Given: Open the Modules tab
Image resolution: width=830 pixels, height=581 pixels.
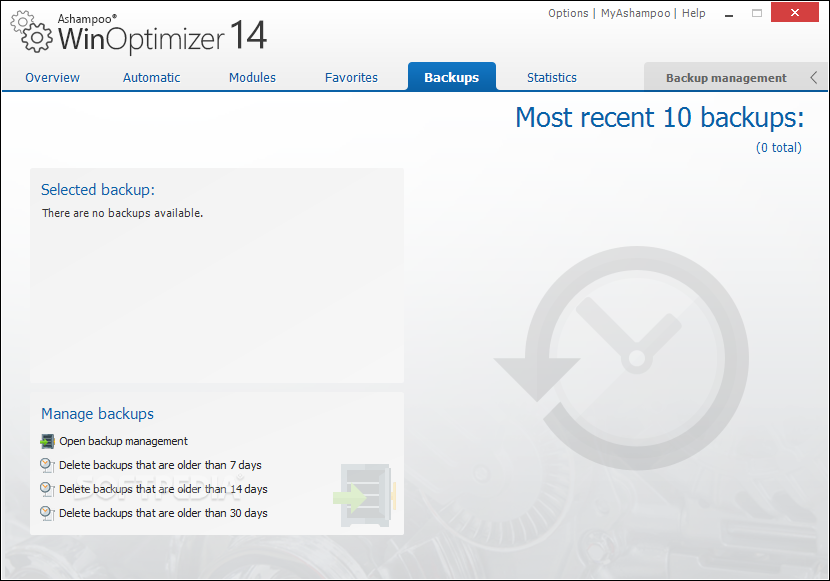Looking at the screenshot, I should 252,78.
